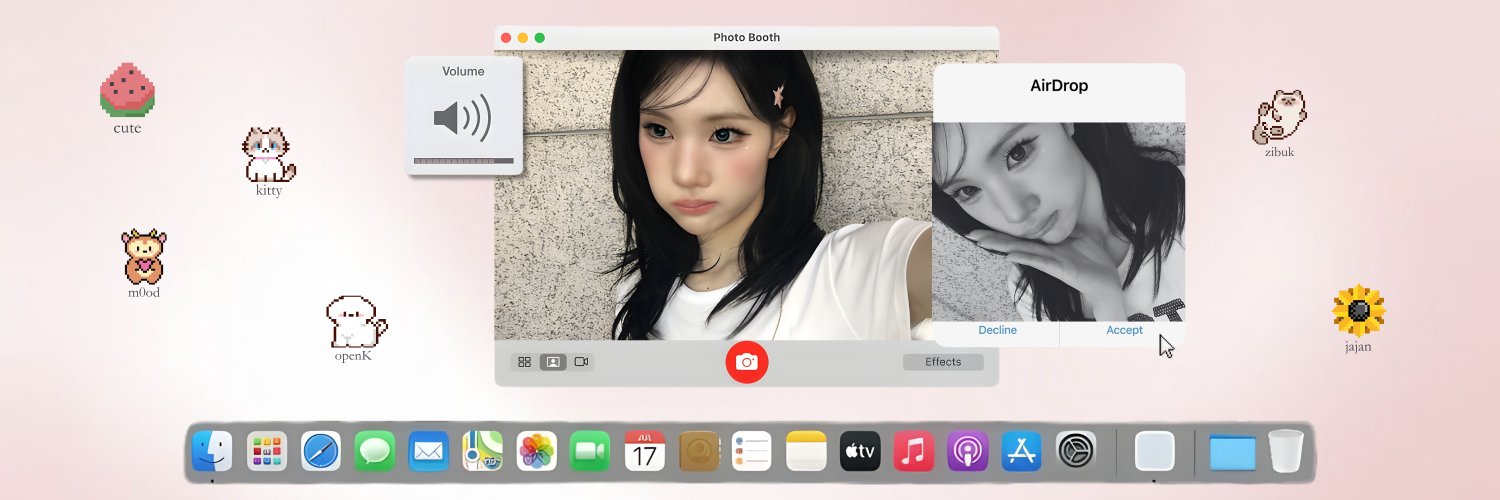The height and width of the screenshot is (500, 1500).
Task: Open the Messages app in dock
Action: (375, 451)
